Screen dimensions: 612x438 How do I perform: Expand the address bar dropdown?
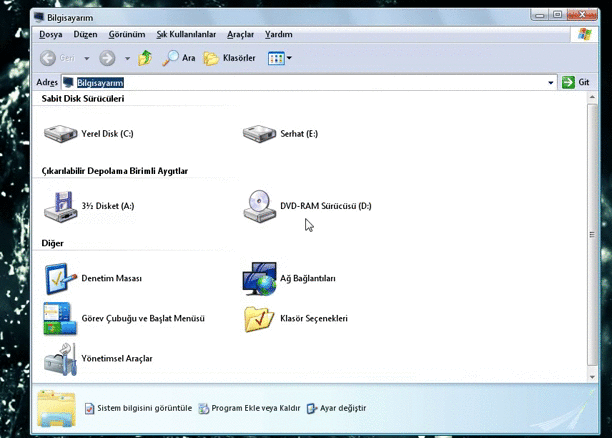point(550,83)
